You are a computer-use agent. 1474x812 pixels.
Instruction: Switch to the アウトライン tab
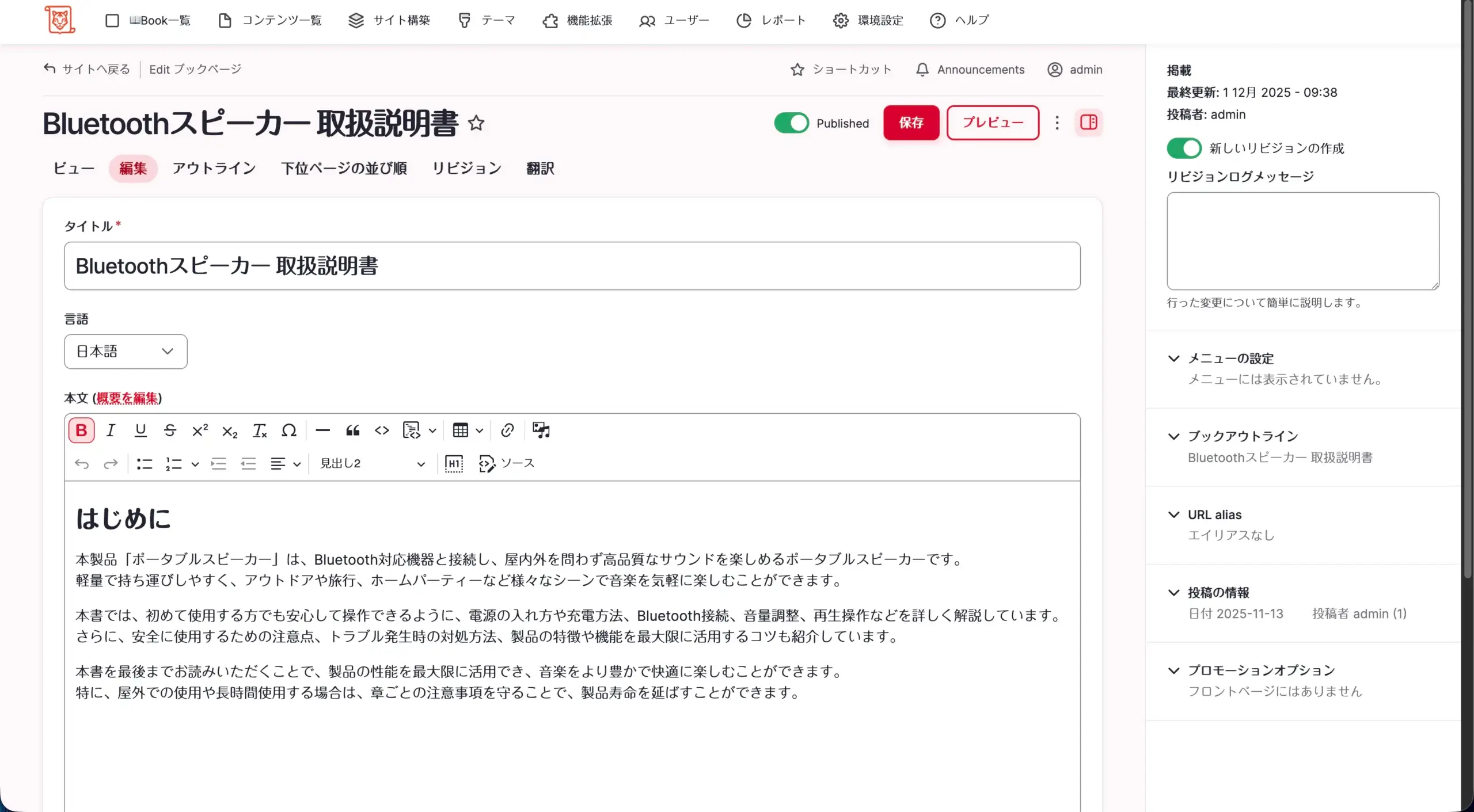tap(214, 169)
